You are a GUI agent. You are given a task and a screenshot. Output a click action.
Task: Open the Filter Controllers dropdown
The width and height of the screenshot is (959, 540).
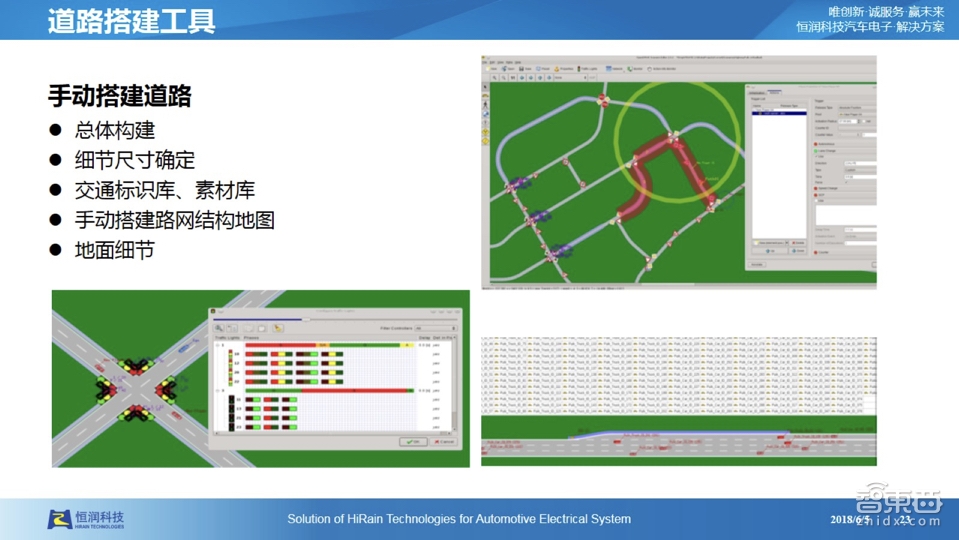point(435,328)
